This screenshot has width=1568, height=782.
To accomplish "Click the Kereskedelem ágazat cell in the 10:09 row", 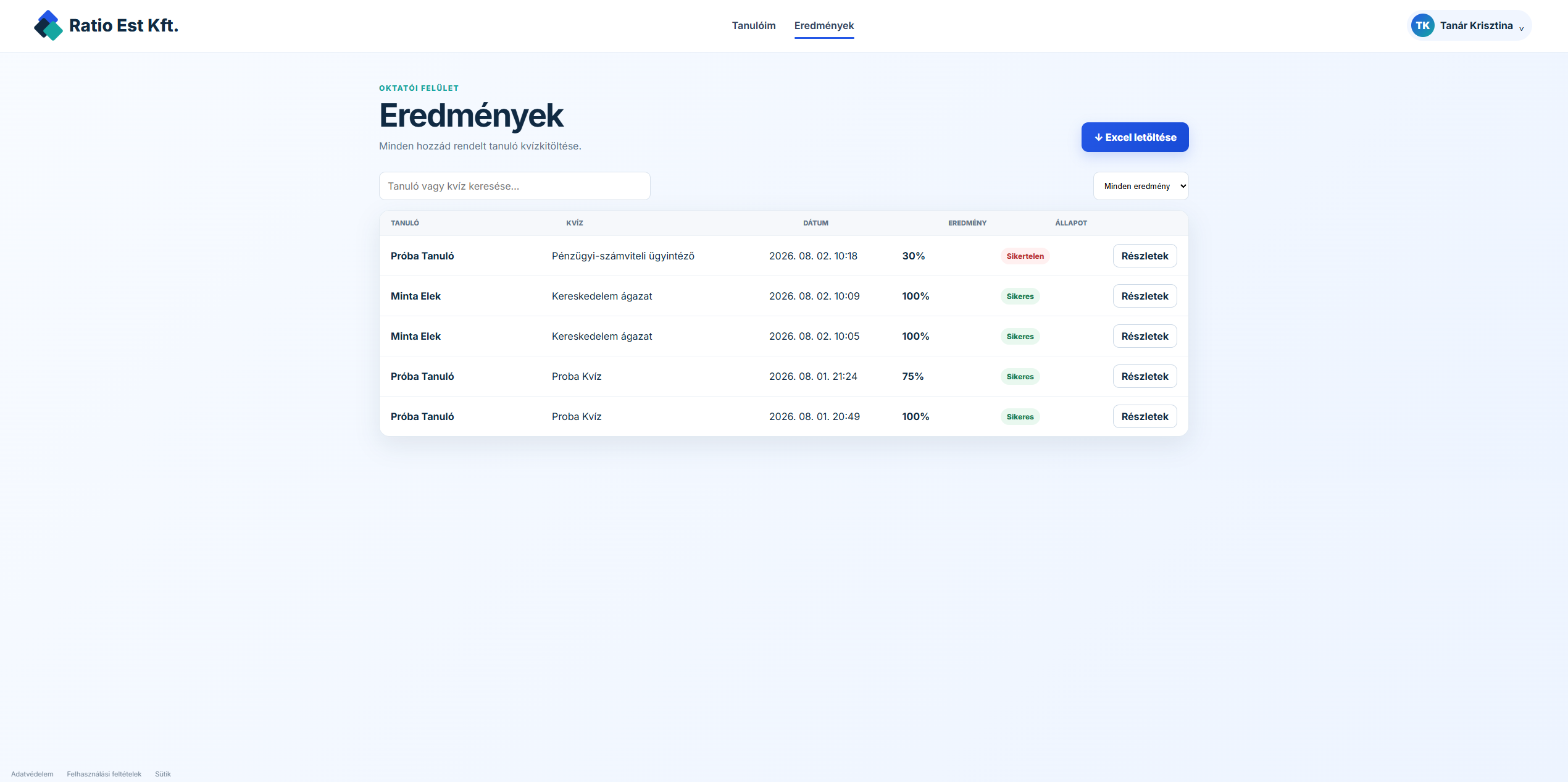I will tap(602, 296).
